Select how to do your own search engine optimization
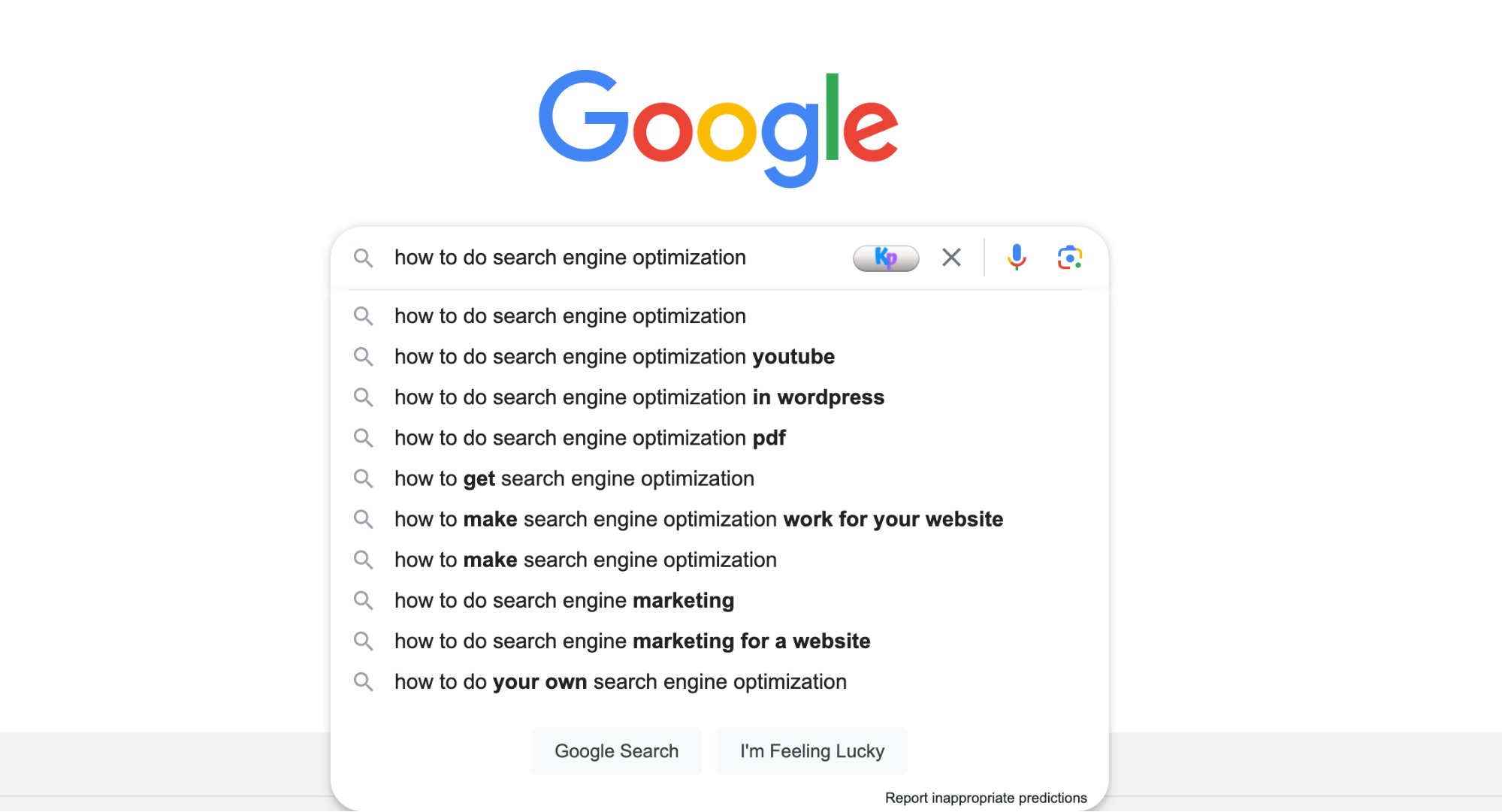Viewport: 1502px width, 812px height. (x=620, y=682)
